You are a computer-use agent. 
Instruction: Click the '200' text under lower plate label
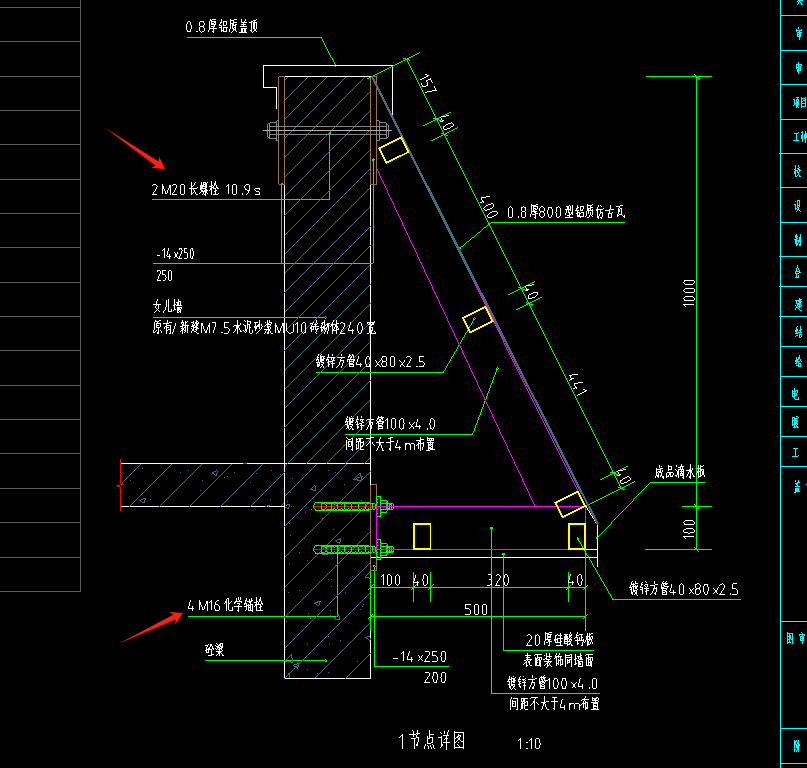(x=435, y=677)
